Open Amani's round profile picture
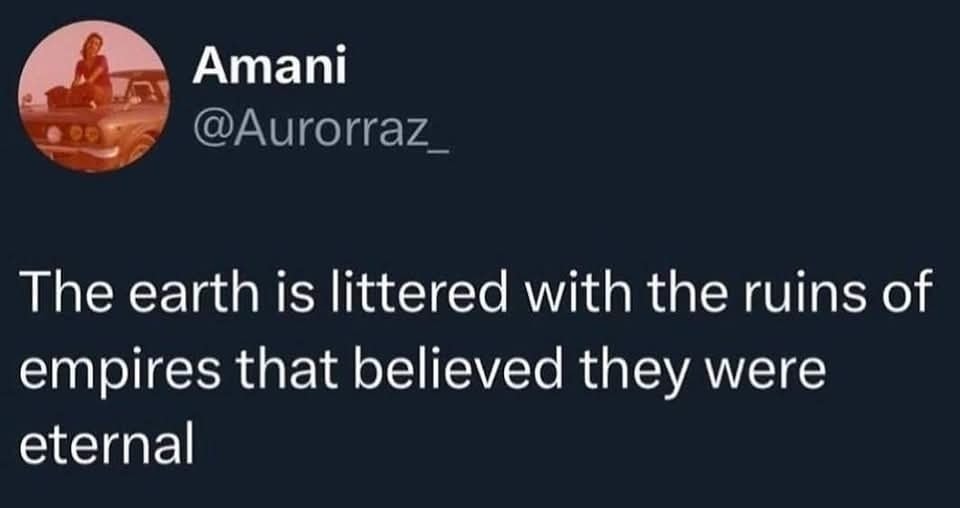This screenshot has height=508, width=960. (97, 97)
